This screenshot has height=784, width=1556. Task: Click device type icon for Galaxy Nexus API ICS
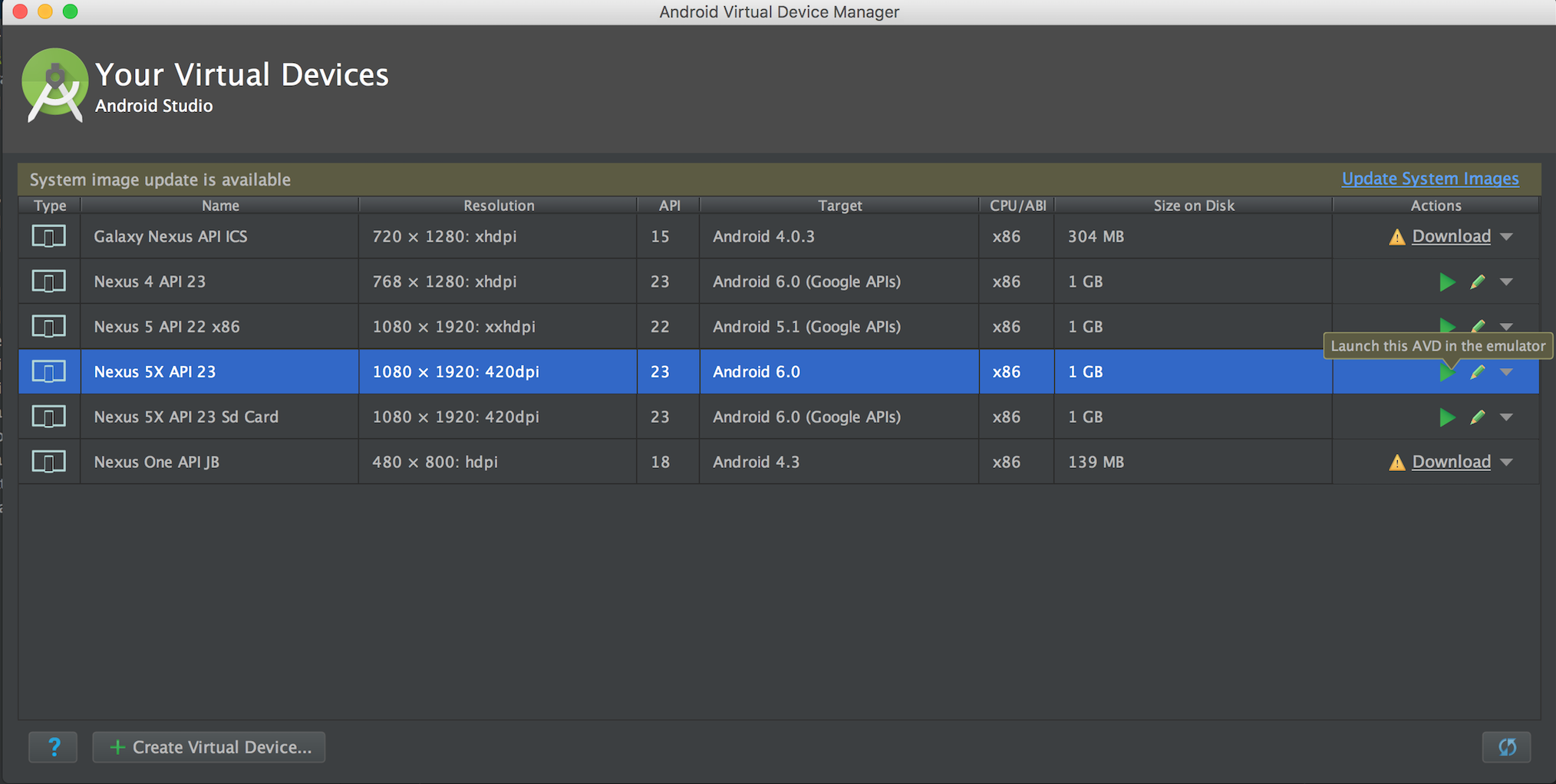click(48, 236)
